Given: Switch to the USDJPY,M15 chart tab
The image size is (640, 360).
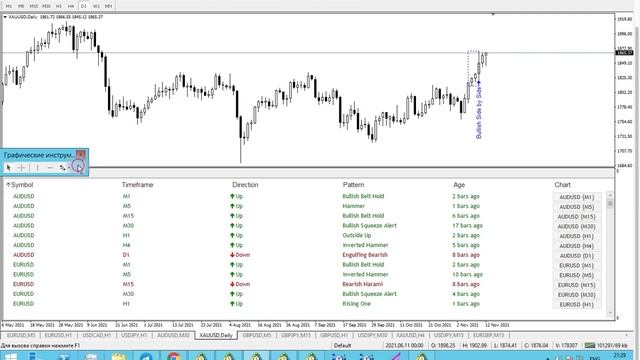Looking at the screenshot, I should click(x=449, y=335).
